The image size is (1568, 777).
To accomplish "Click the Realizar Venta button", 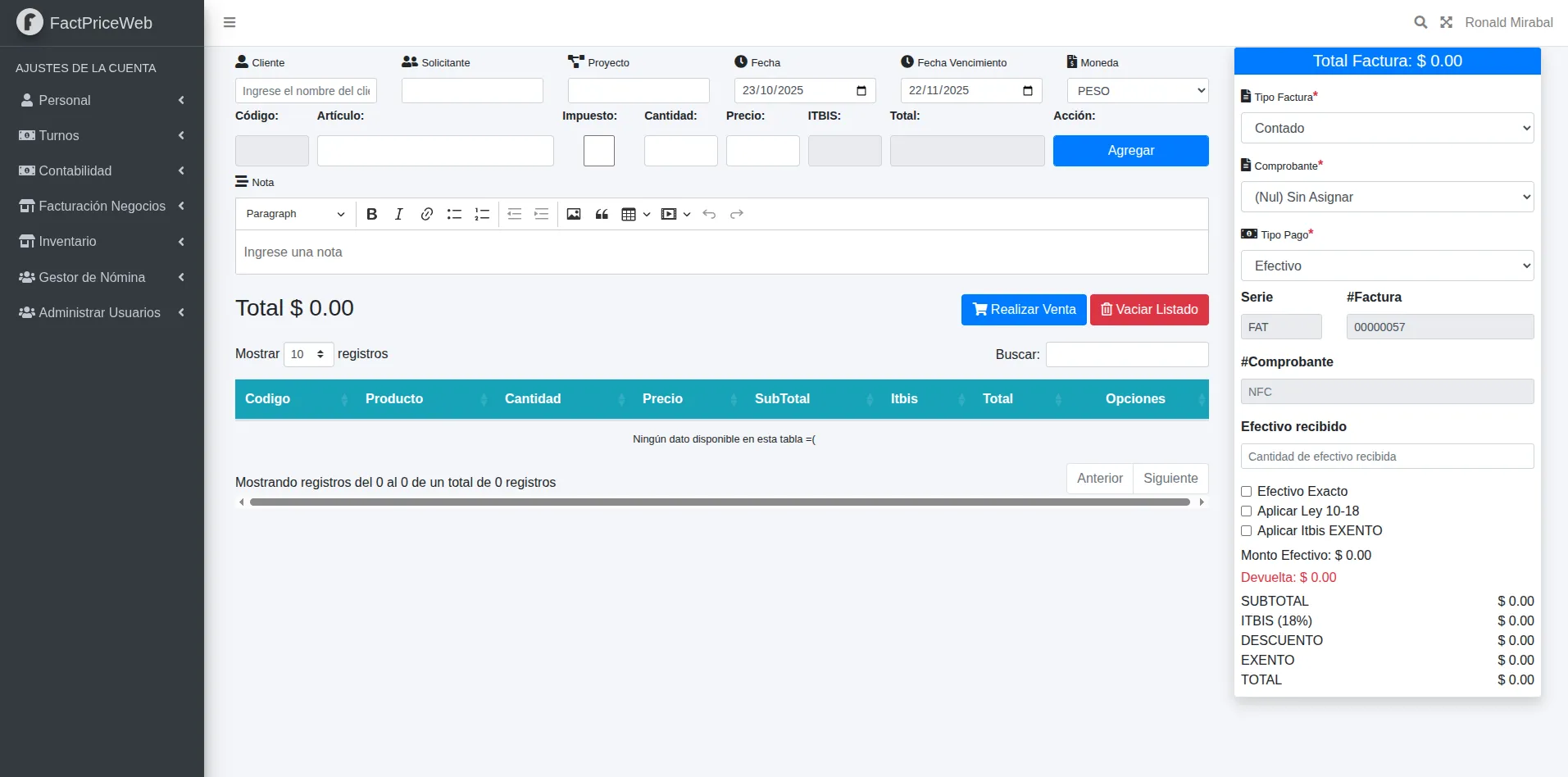I will pos(1023,310).
